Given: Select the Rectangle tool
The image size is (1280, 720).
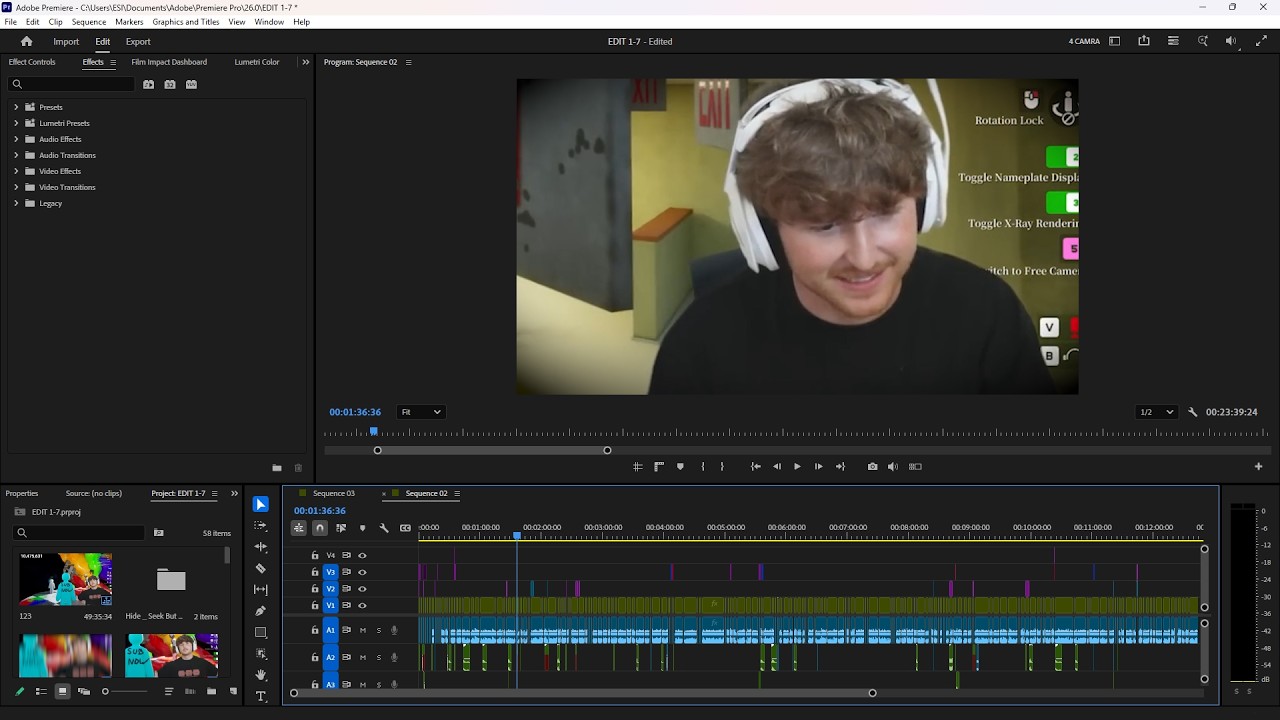Looking at the screenshot, I should tap(261, 632).
